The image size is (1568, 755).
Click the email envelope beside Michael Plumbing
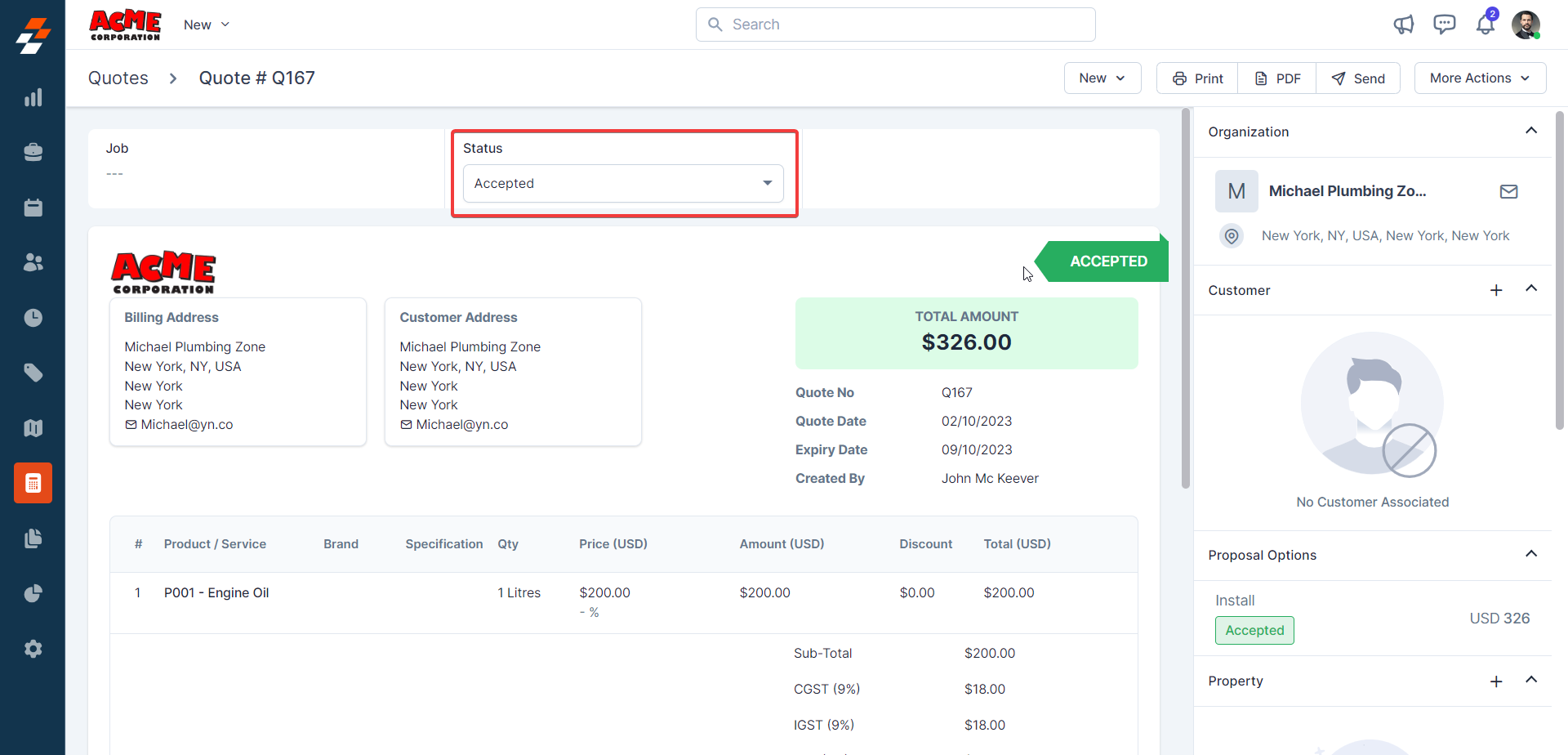point(1508,191)
